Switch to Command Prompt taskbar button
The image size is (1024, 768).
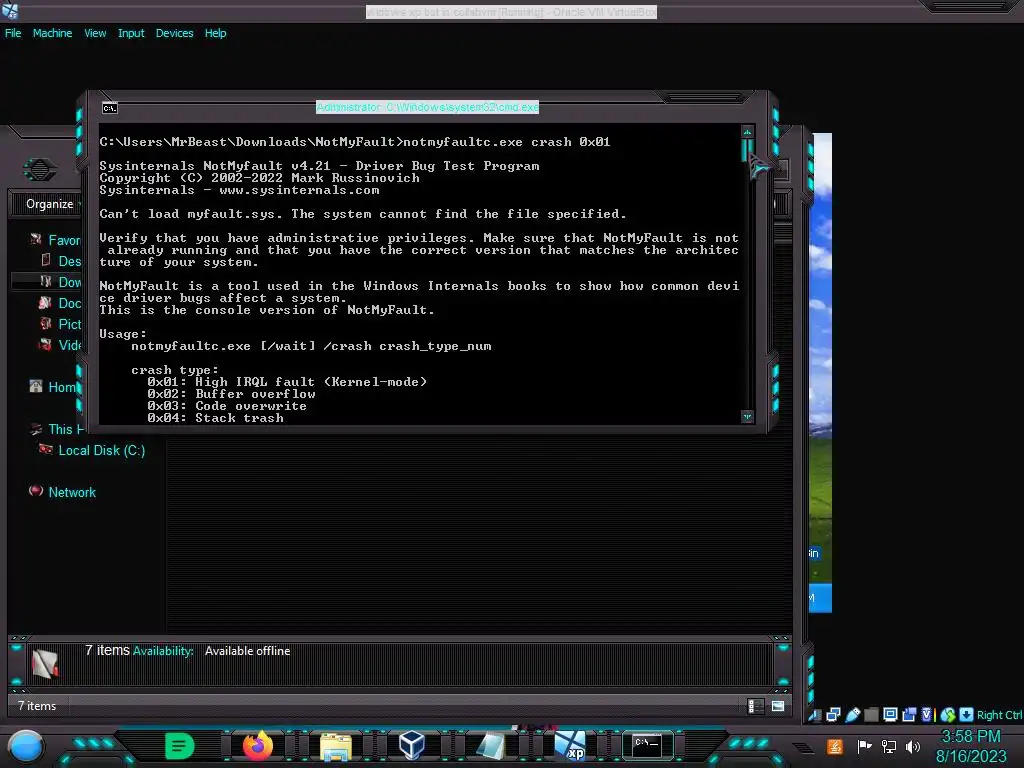click(647, 745)
